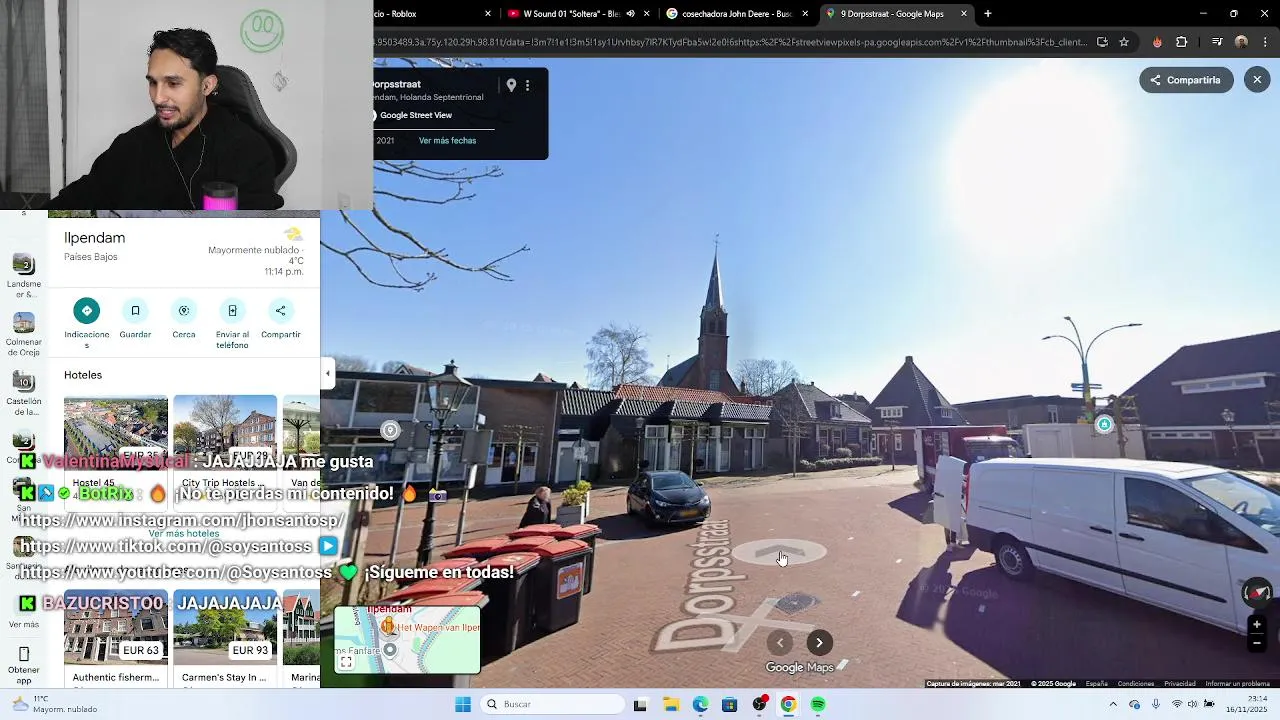Screen dimensions: 1280x720
Task: Open File Explorer from the taskbar
Action: pos(670,704)
